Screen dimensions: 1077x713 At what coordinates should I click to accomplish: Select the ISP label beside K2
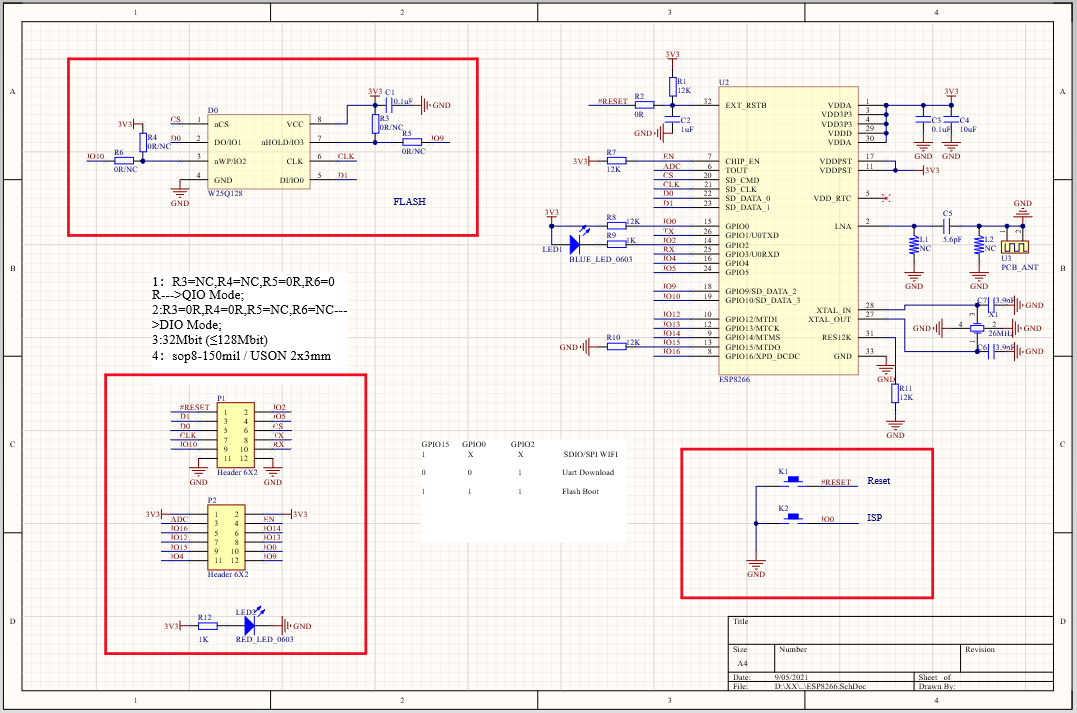874,517
